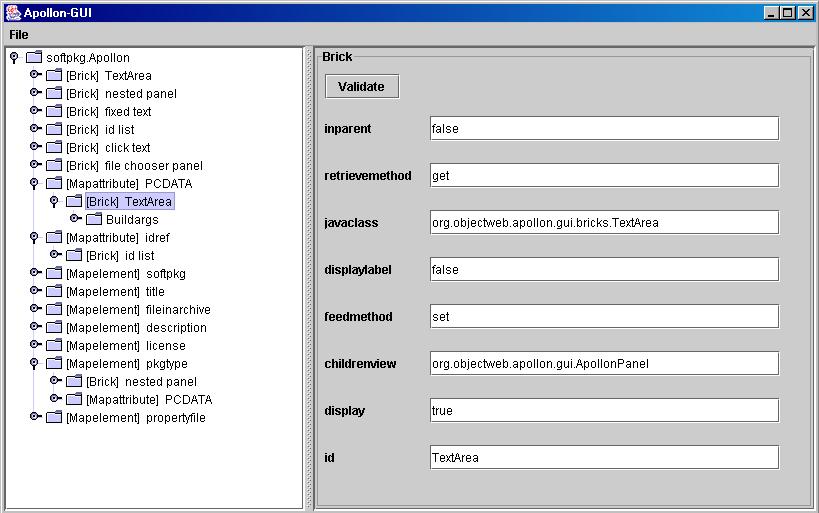Click the inparent field showing false

603,128
